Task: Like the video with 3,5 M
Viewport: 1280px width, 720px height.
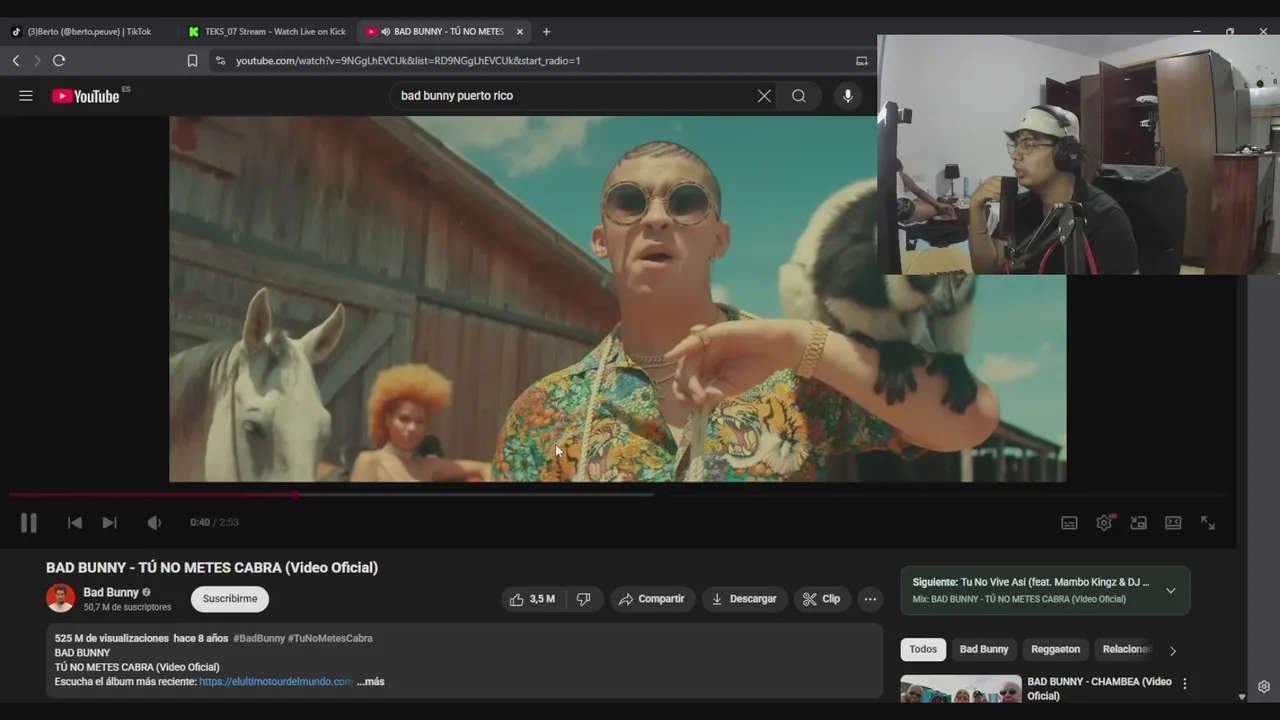Action: [x=532, y=599]
